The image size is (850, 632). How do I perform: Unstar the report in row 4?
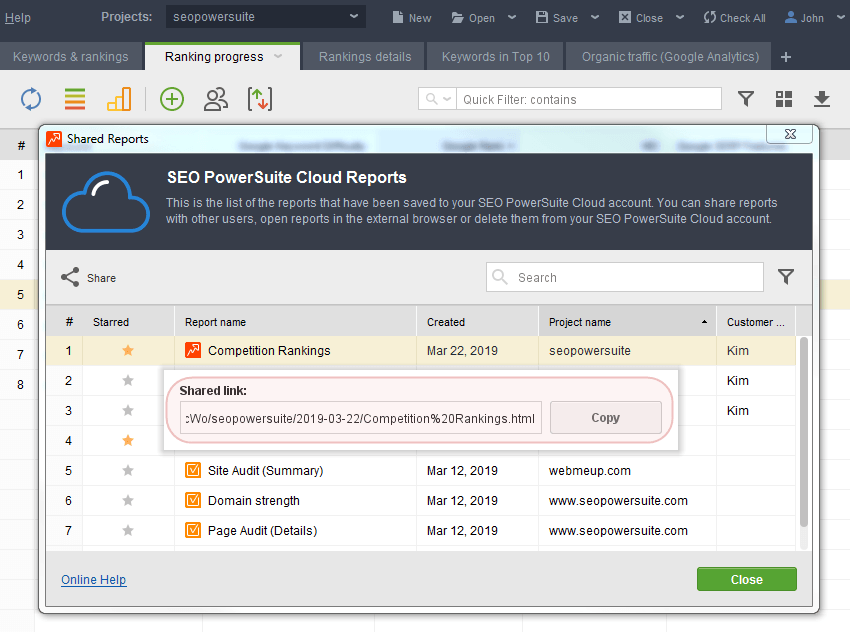click(128, 440)
